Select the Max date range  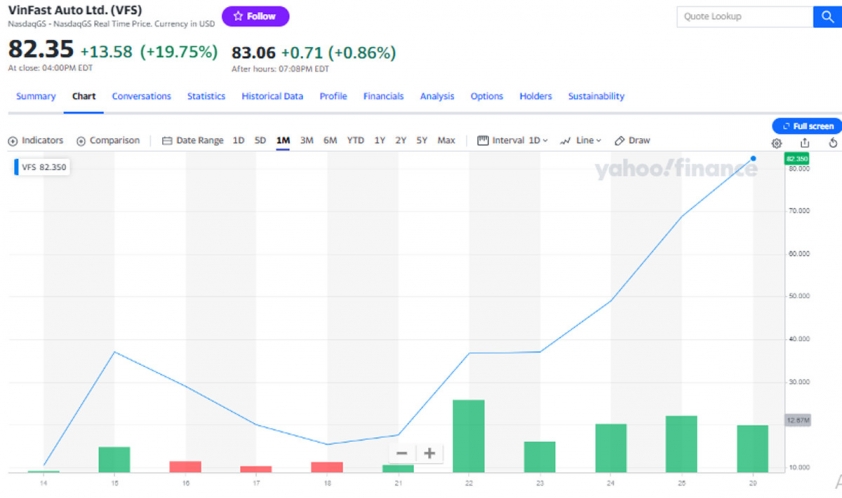446,140
